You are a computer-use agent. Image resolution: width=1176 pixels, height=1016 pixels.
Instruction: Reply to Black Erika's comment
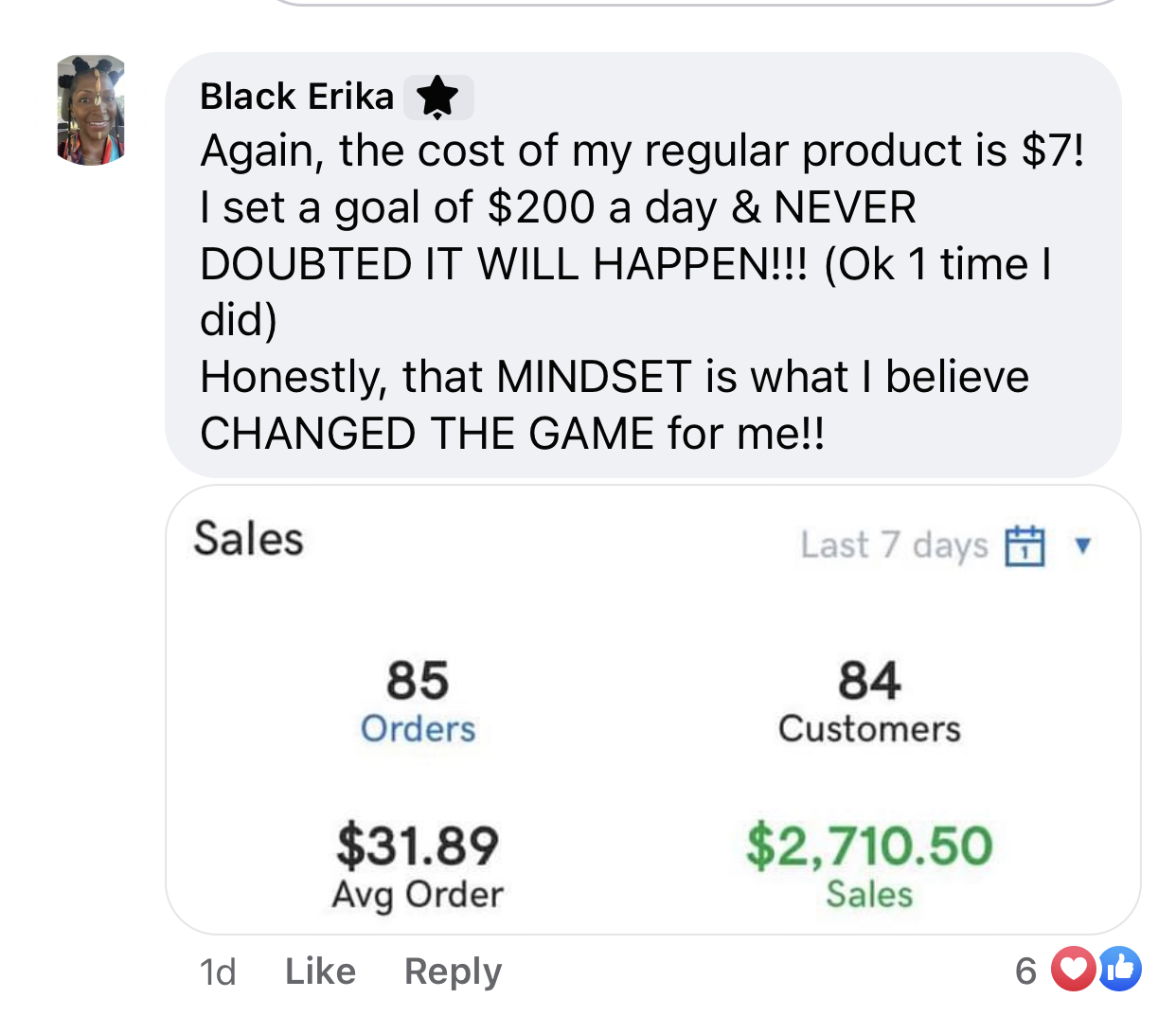(453, 971)
